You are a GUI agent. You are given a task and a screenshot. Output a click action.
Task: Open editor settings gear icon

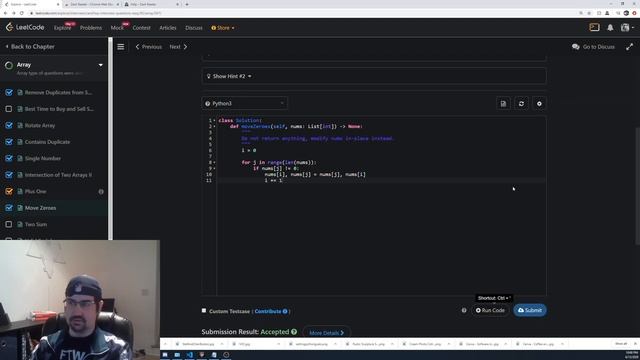click(x=539, y=104)
